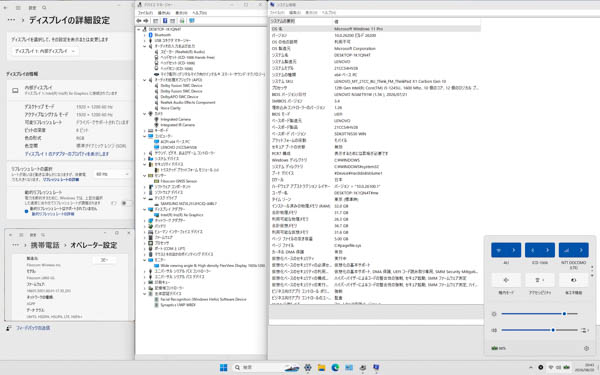The image size is (600, 375).
Task: Click the display 1 adapter properties link
Action: tap(67, 154)
